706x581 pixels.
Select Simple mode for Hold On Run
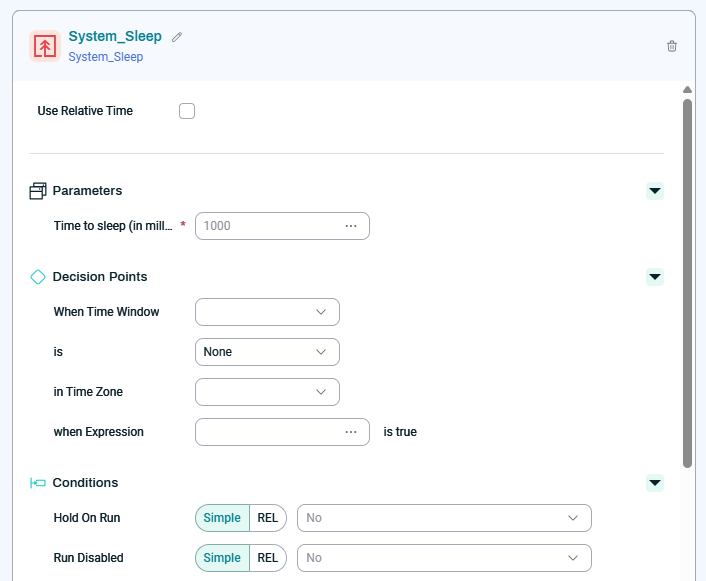[222, 518]
